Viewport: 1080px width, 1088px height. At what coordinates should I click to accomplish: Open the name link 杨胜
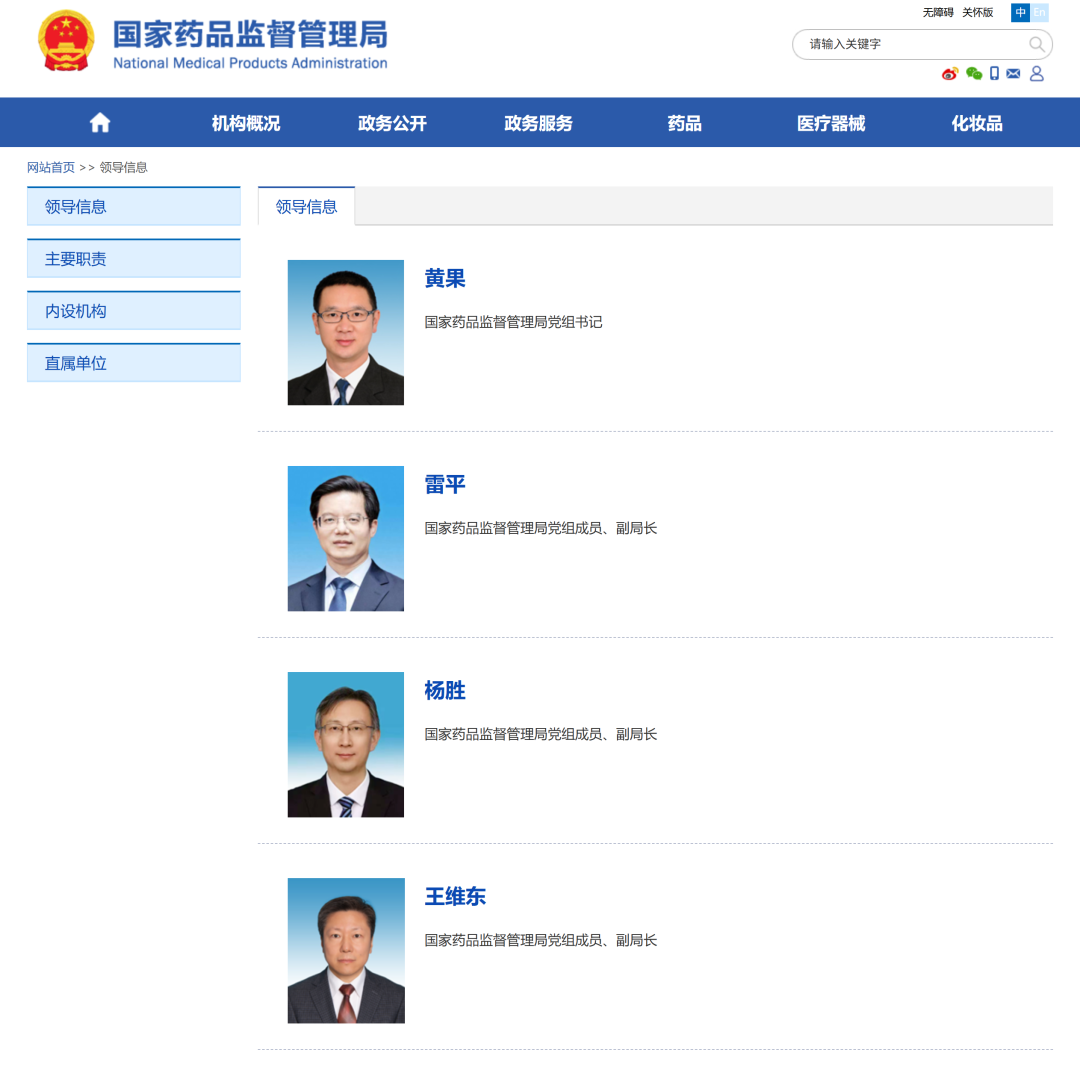tap(445, 690)
